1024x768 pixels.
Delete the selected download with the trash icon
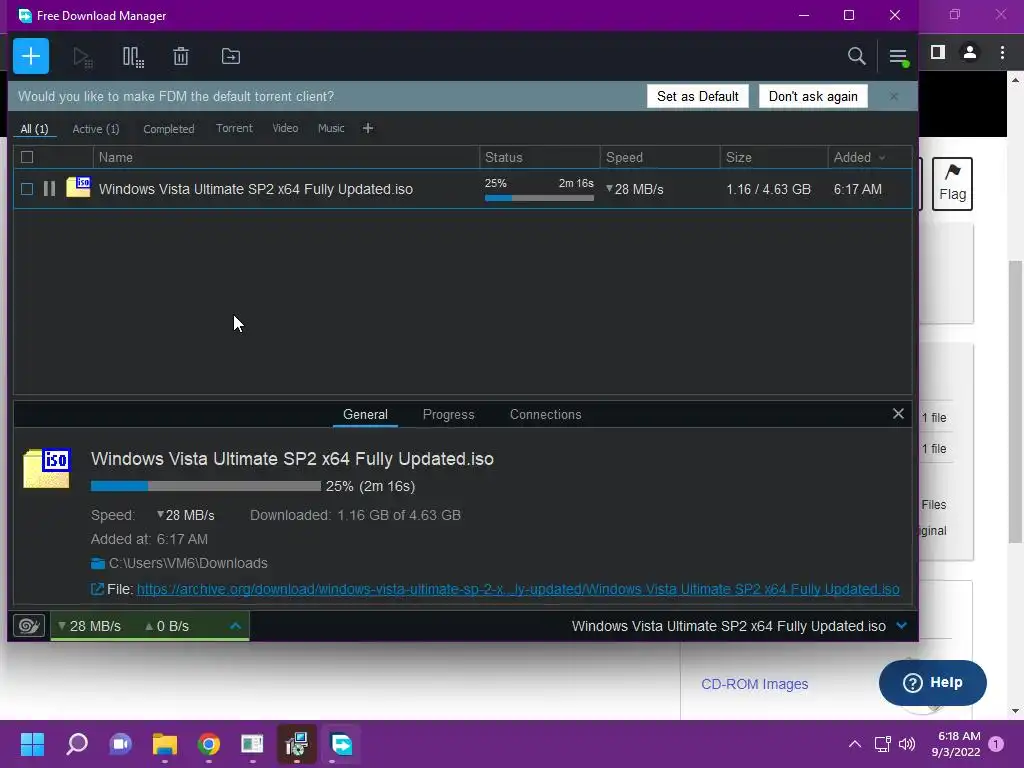tap(181, 56)
